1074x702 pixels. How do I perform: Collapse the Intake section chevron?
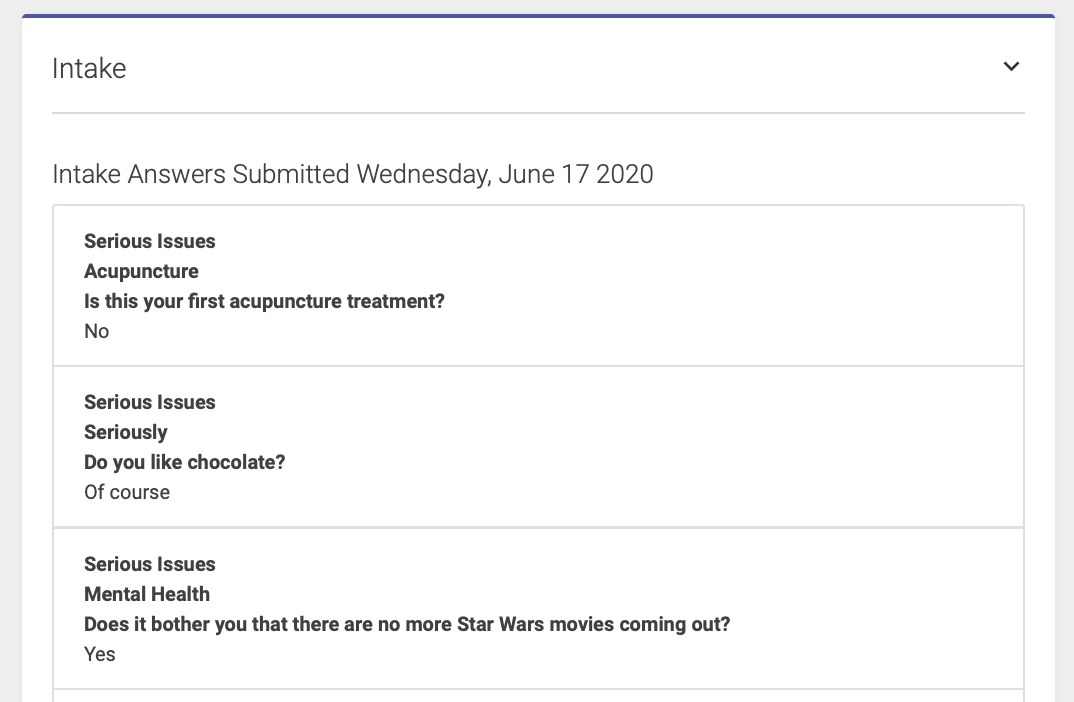1011,66
